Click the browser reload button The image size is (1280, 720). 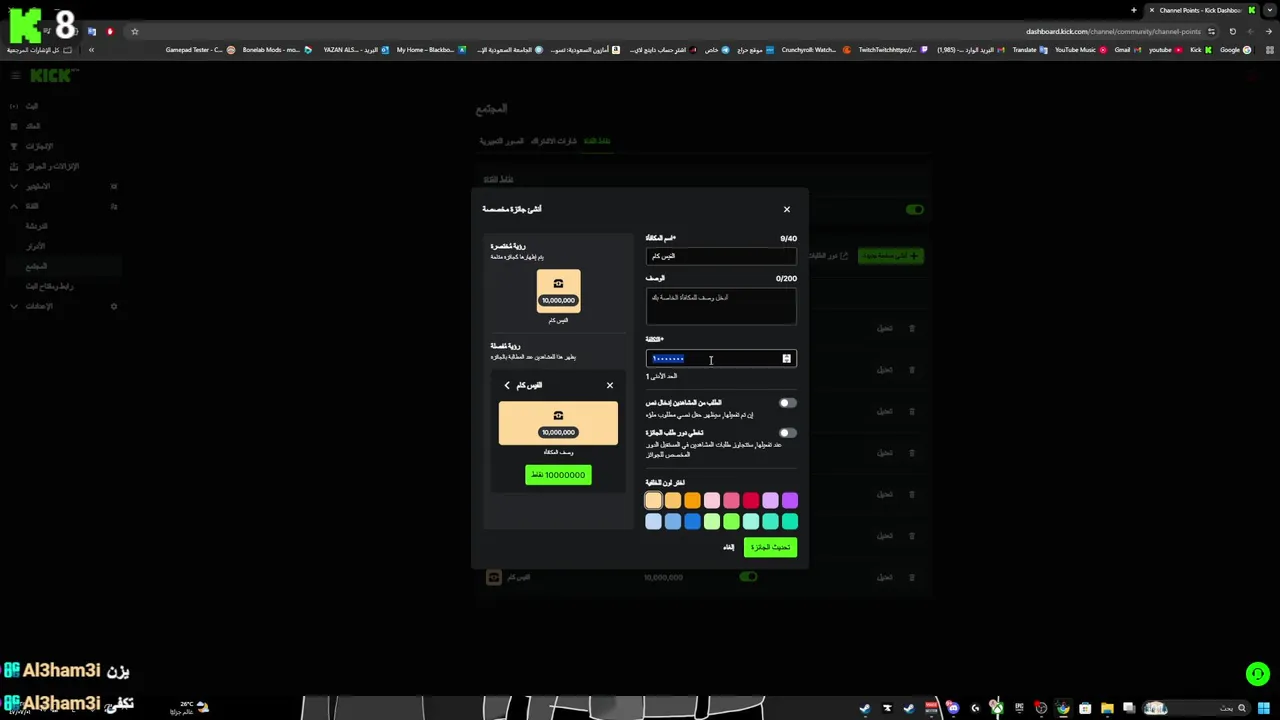tap(1232, 31)
